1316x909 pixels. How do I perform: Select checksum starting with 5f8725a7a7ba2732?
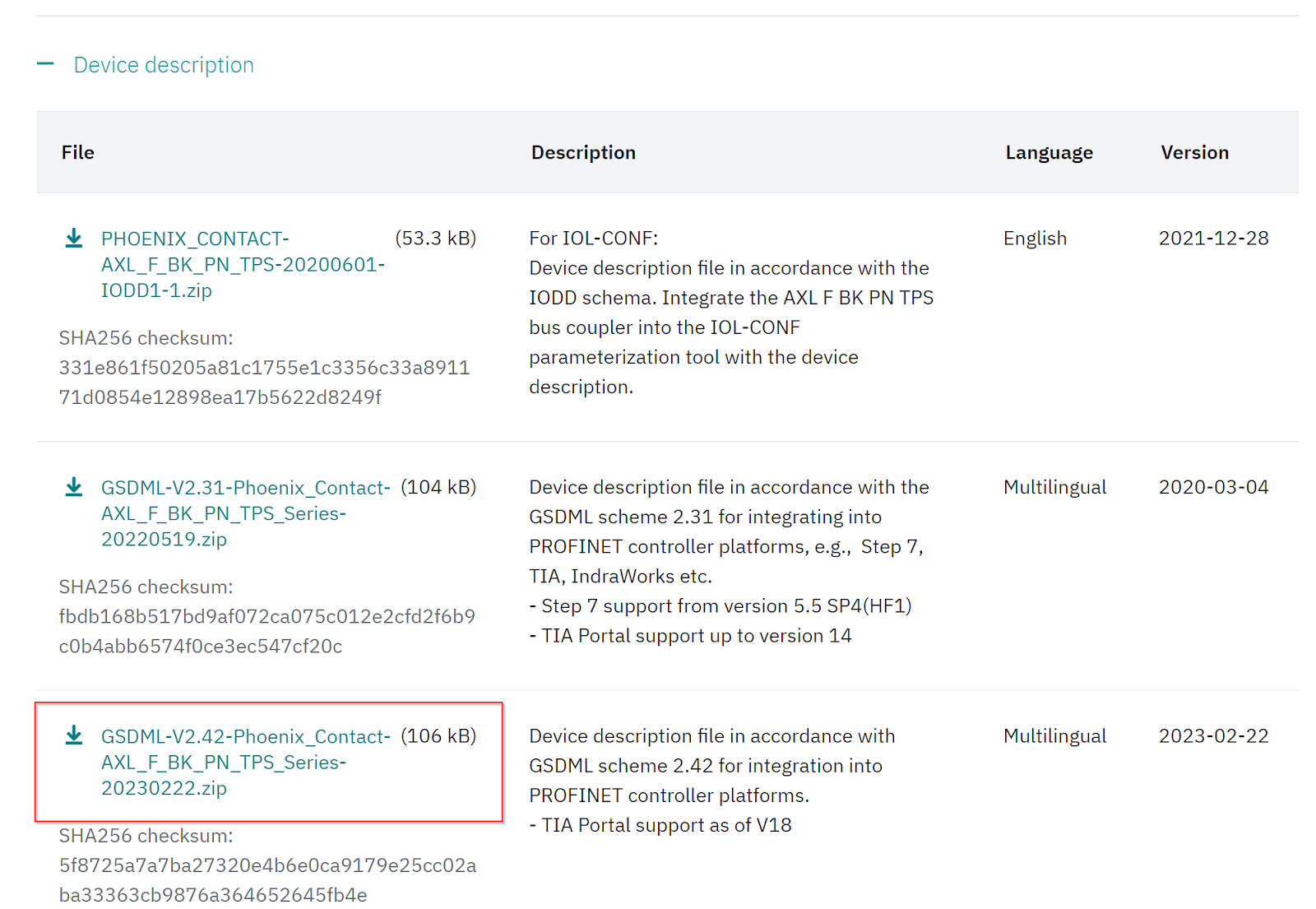tap(267, 879)
